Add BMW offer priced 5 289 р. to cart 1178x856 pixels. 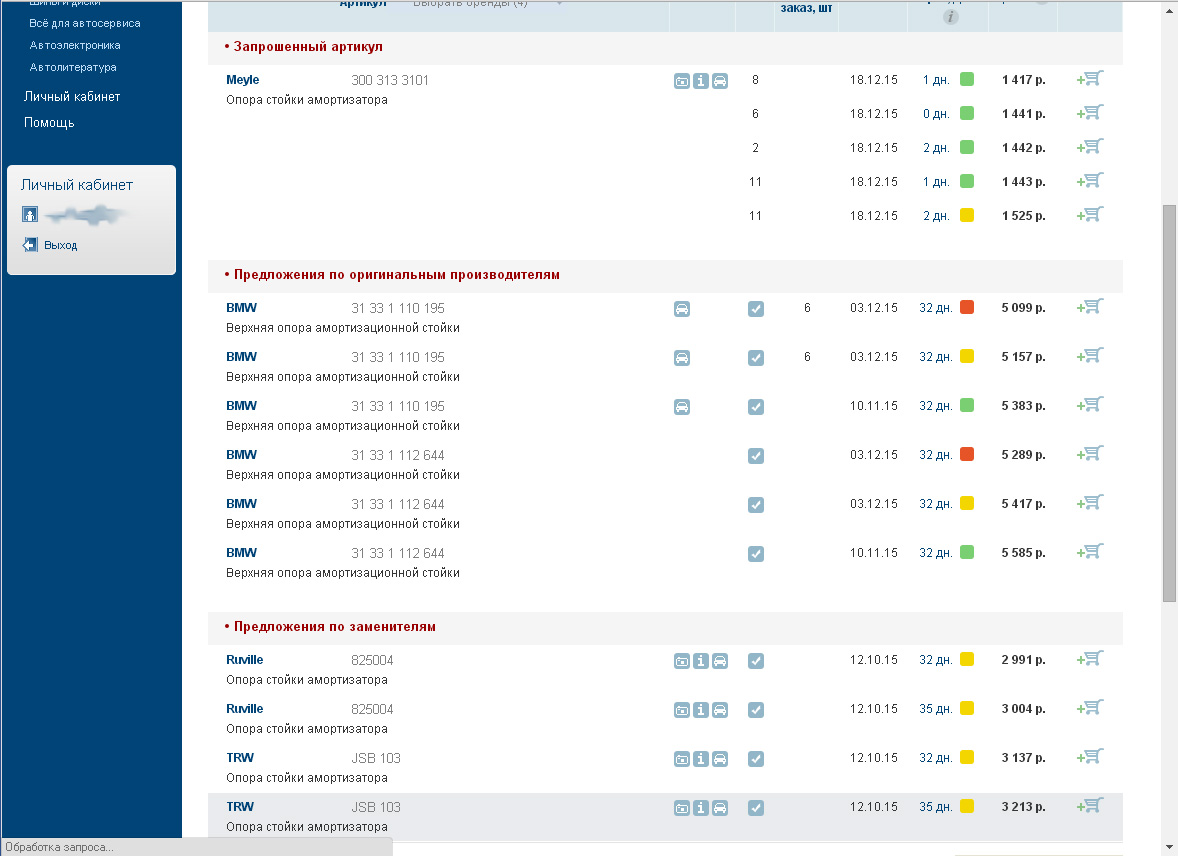coord(1090,454)
